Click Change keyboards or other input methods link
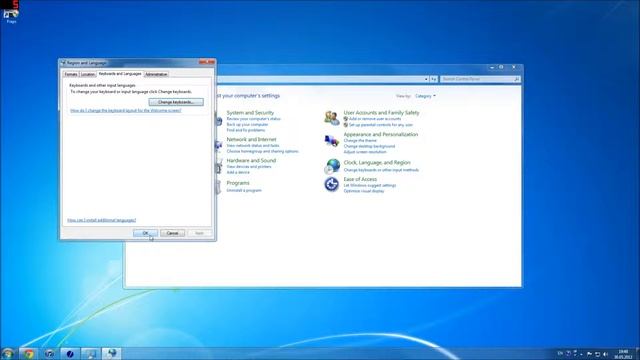 pos(381,170)
